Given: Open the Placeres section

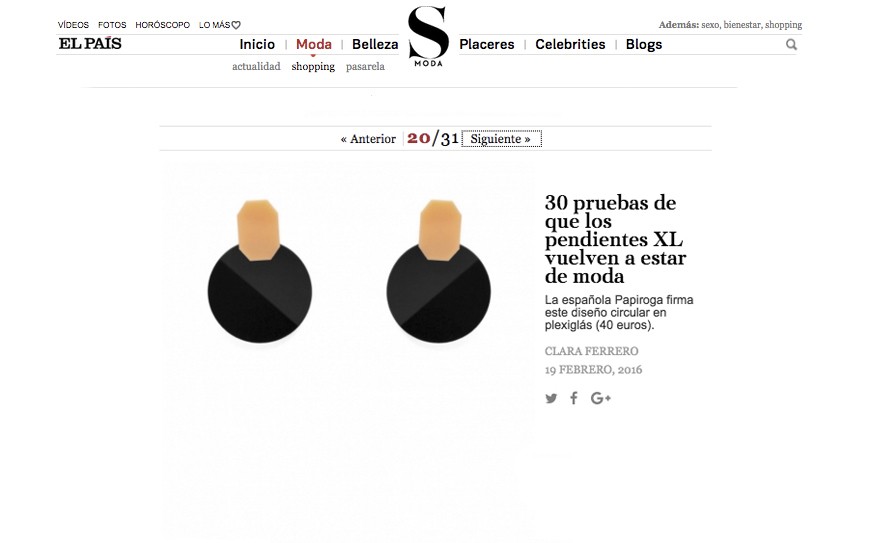Looking at the screenshot, I should 487,45.
